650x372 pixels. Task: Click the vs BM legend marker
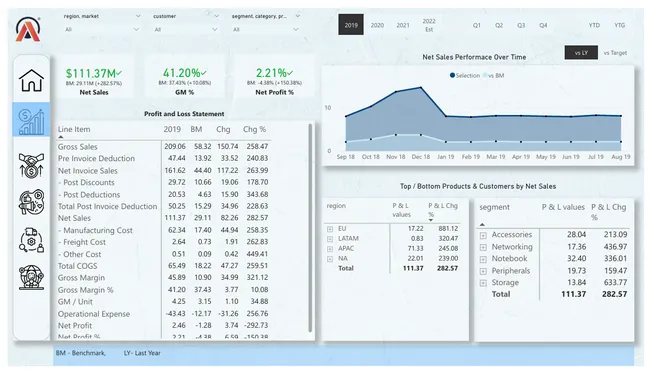(x=485, y=75)
